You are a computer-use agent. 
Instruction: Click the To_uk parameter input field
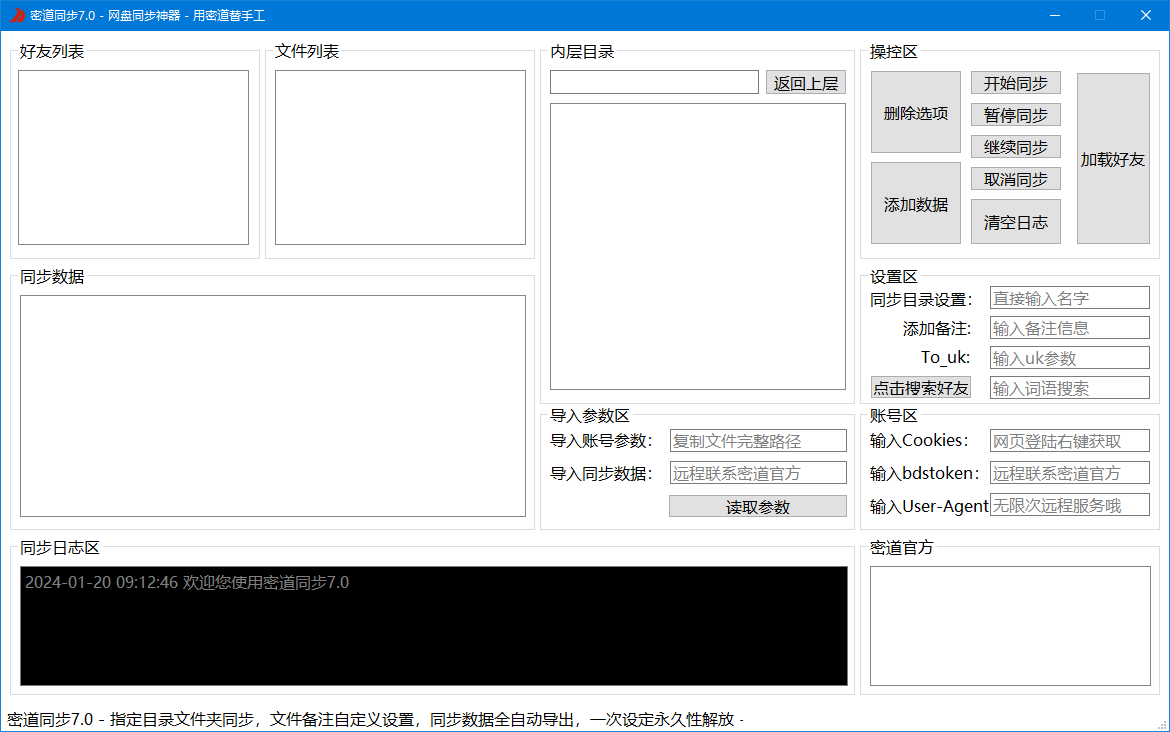click(x=1069, y=357)
